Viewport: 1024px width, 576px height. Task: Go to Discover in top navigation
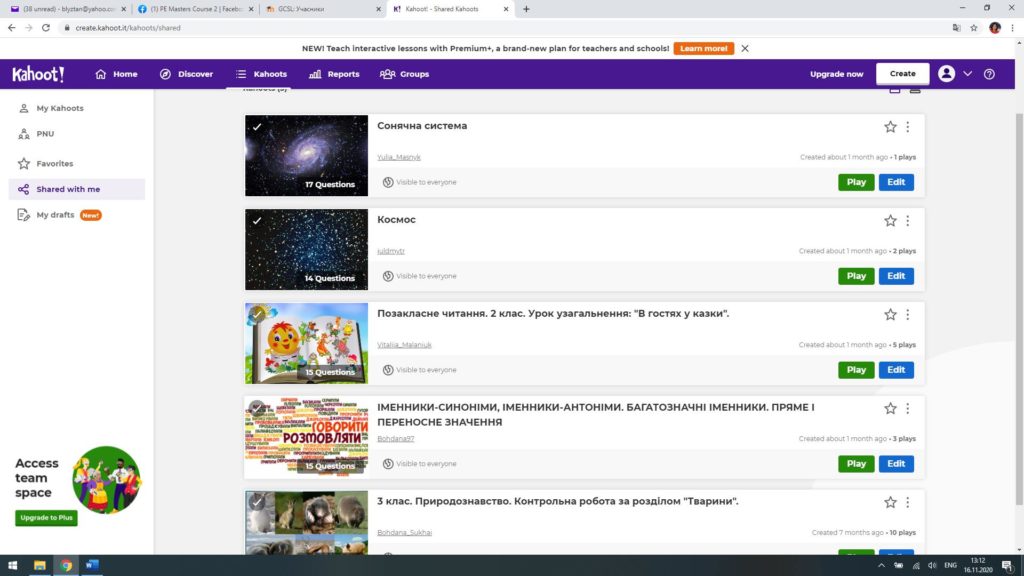pyautogui.click(x=187, y=74)
